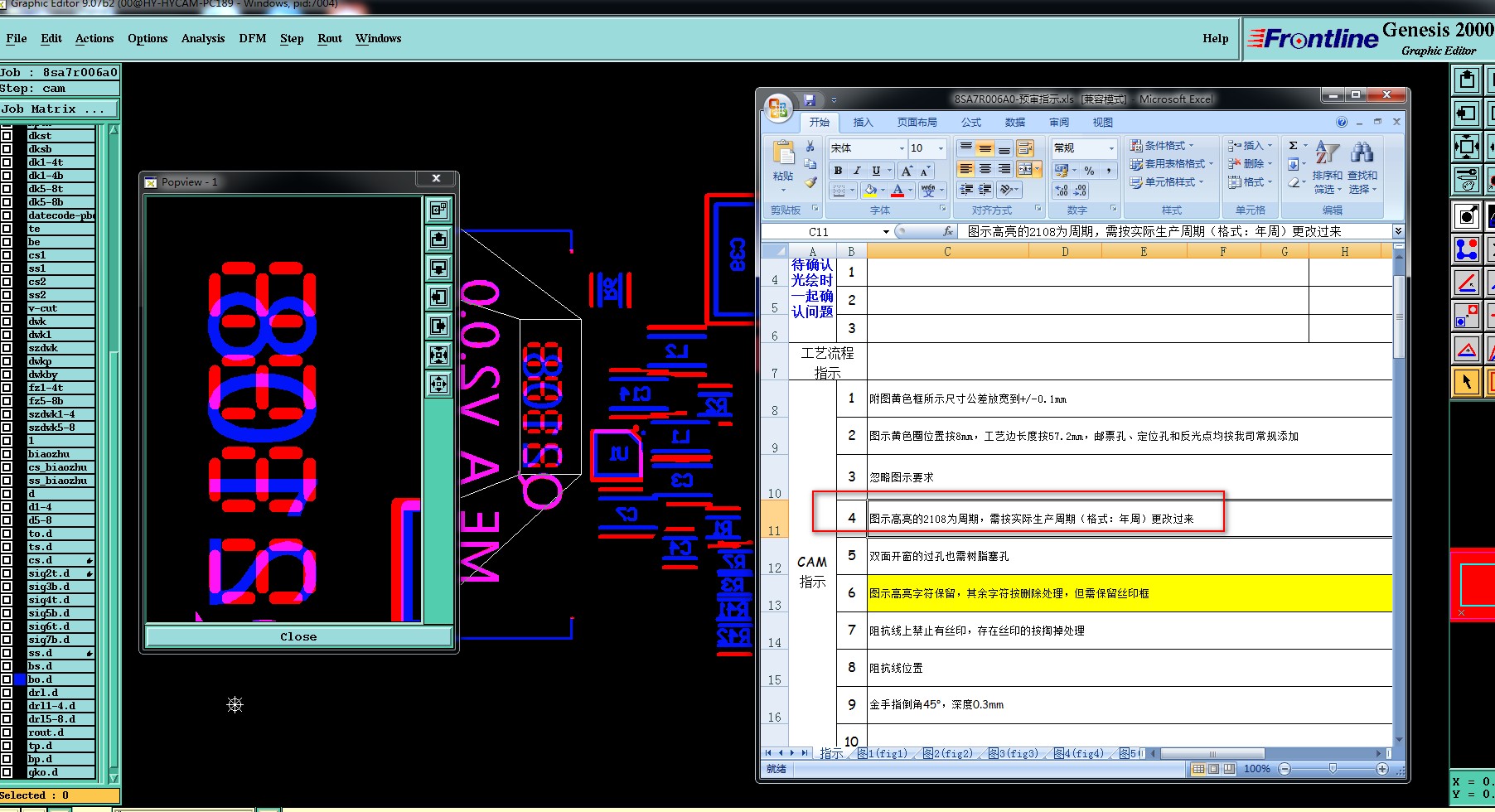
Task: Click the yellow fill color bucket icon in Excel
Action: (870, 191)
